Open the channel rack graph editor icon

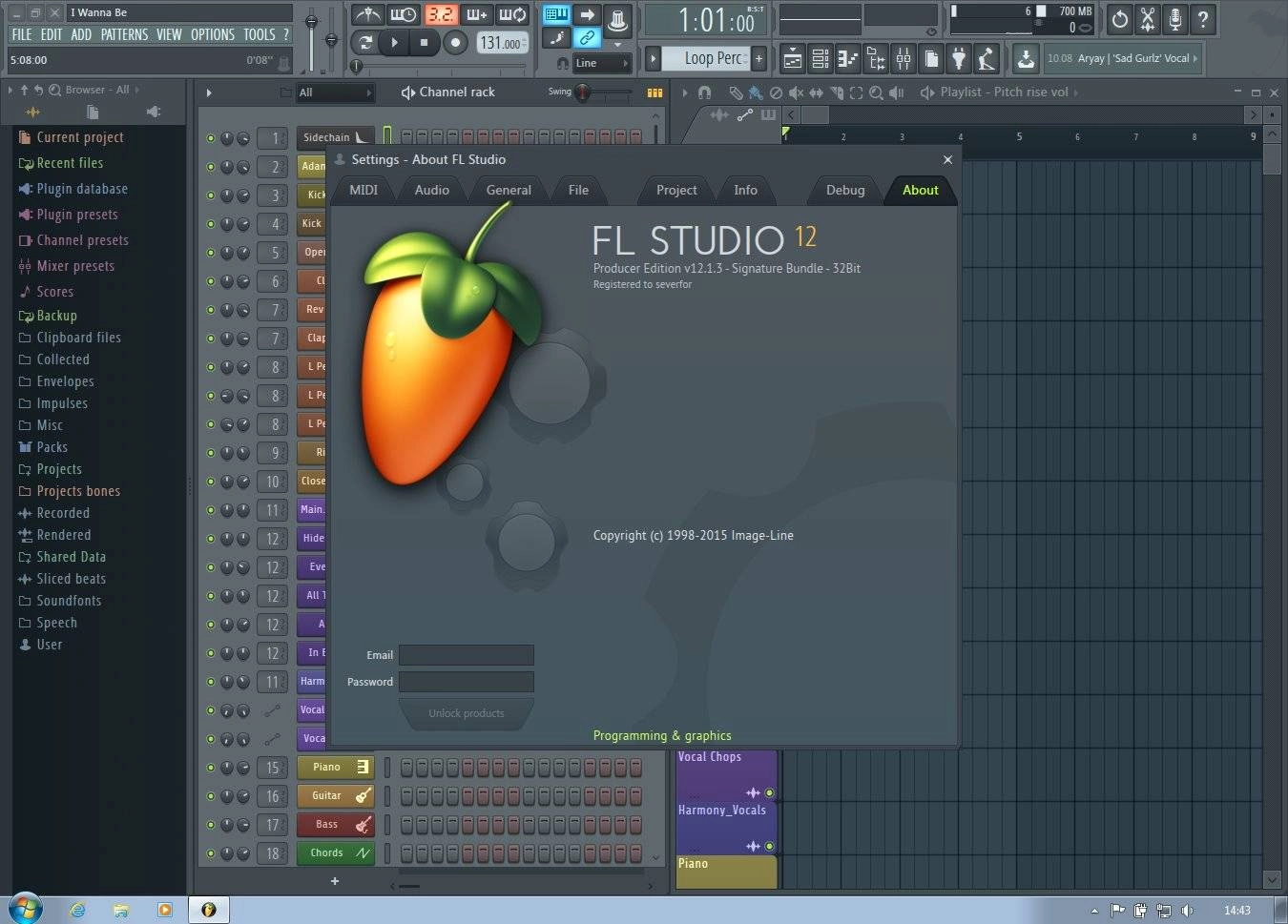(654, 92)
